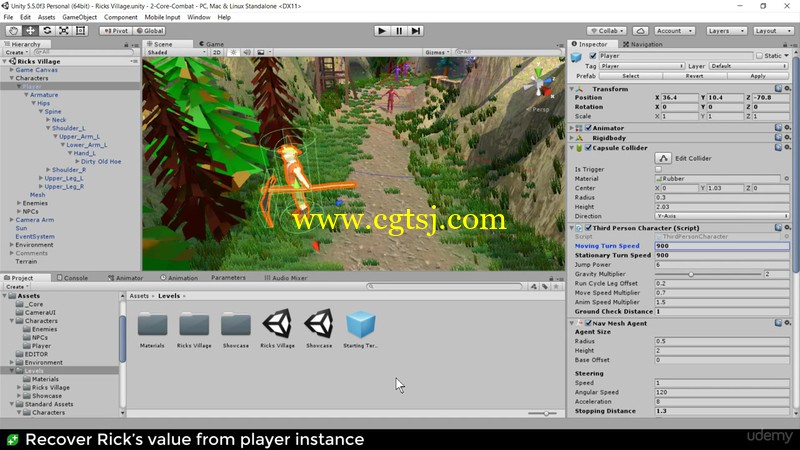Toggle scene audio speaker icon
The image size is (800, 450).
pos(247,52)
